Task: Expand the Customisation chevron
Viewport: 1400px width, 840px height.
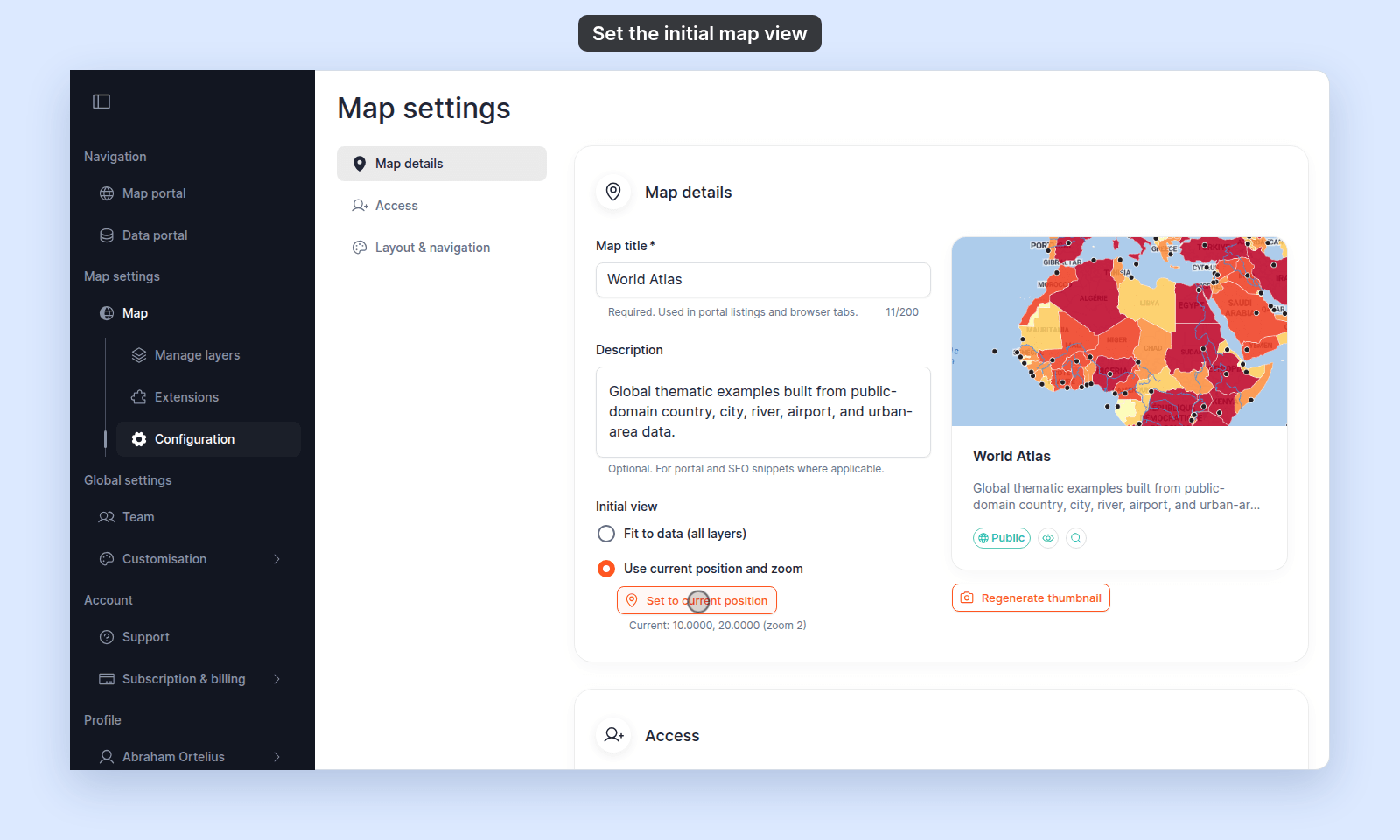Action: pos(276,559)
